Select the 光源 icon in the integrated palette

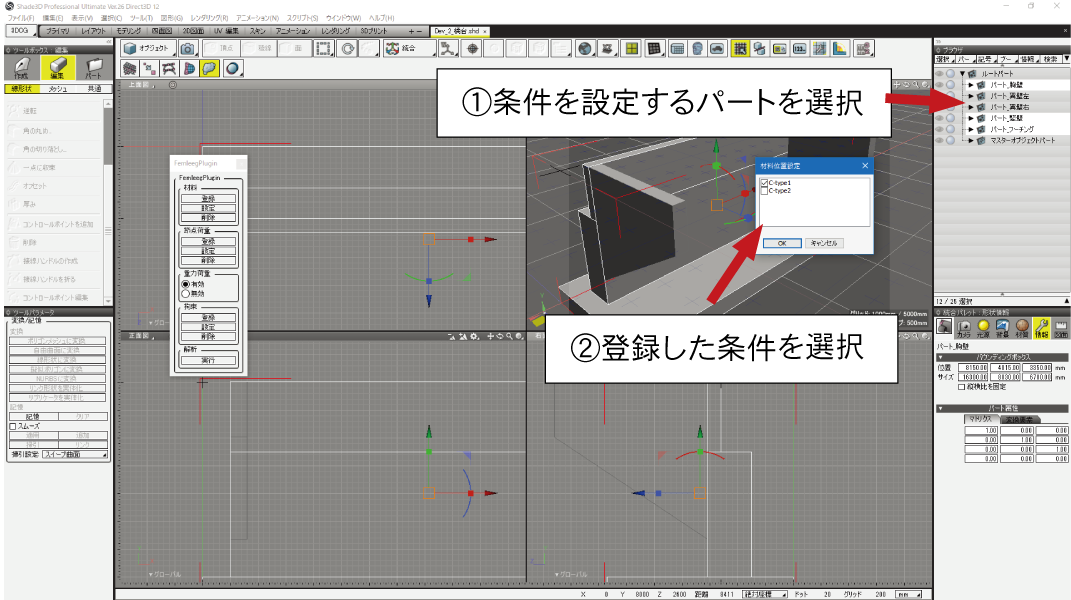tap(982, 328)
